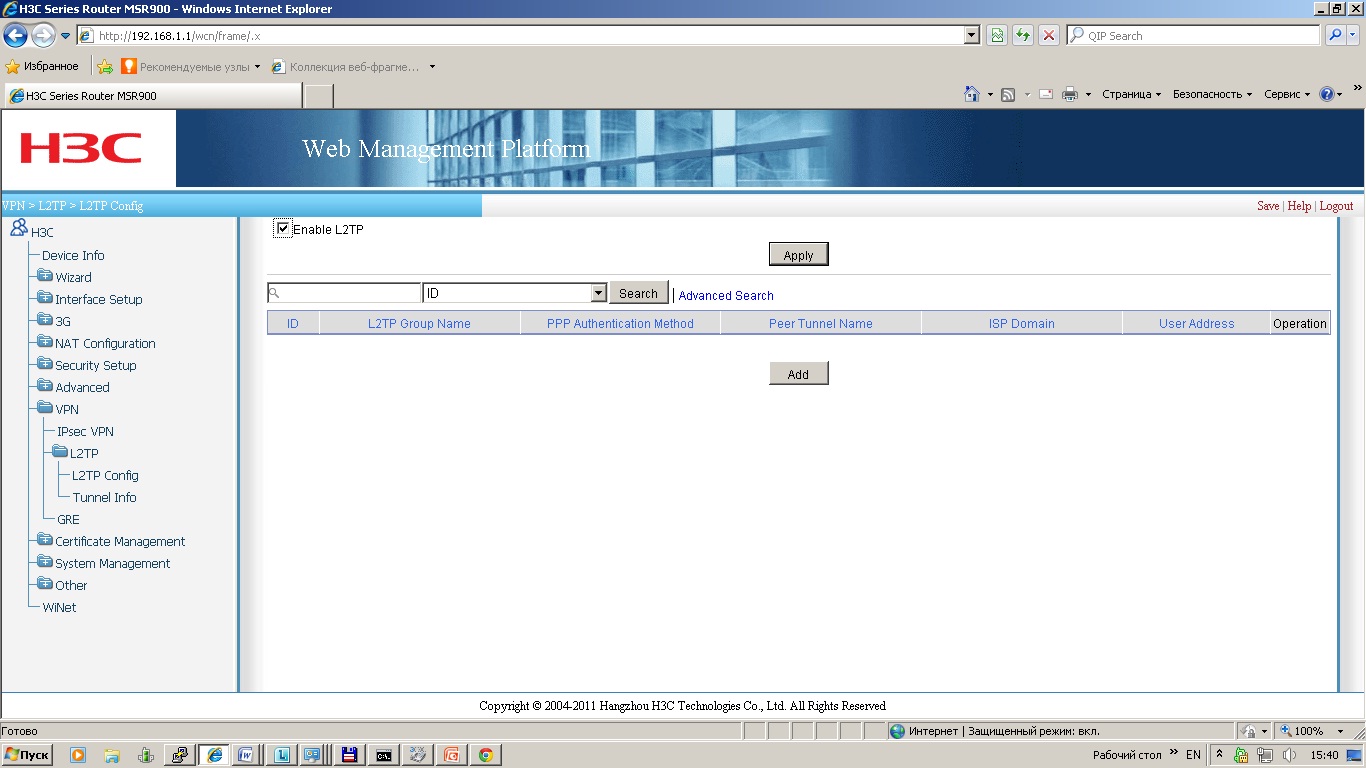1366x768 pixels.
Task: Select Tunnel Info tree item
Action: coord(104,498)
